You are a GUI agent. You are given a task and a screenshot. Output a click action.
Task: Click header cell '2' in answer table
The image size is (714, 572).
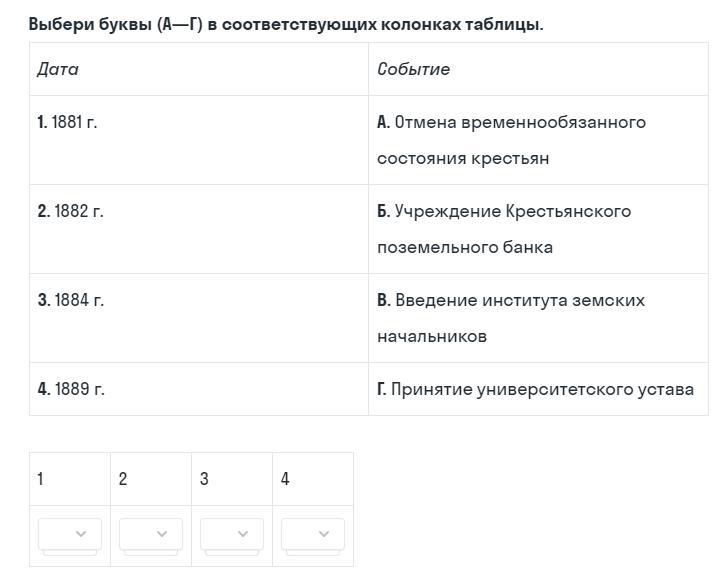[x=151, y=479]
